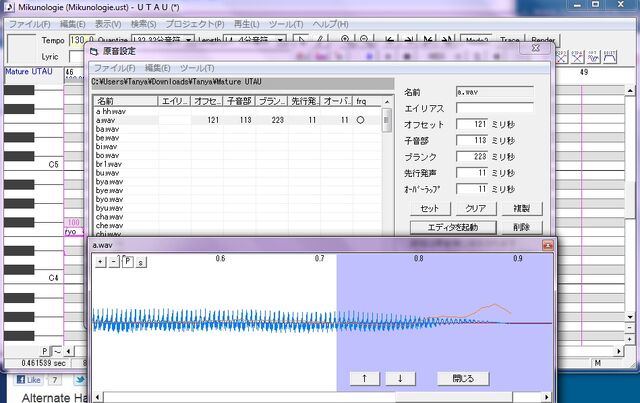Click the frq circle mark for a.wav

pyautogui.click(x=360, y=120)
